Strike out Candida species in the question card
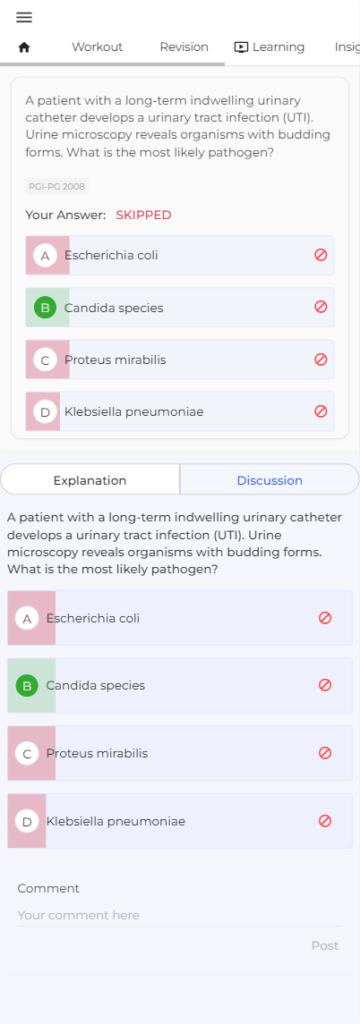Image resolution: width=360 pixels, height=1024 pixels. pos(320,307)
